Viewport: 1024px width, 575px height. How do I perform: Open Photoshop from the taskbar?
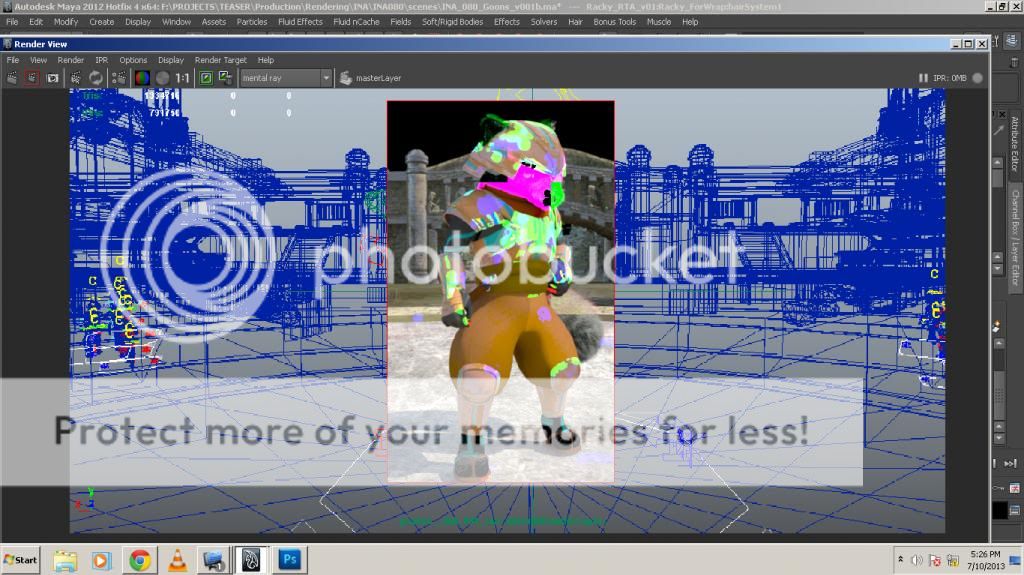(x=289, y=559)
